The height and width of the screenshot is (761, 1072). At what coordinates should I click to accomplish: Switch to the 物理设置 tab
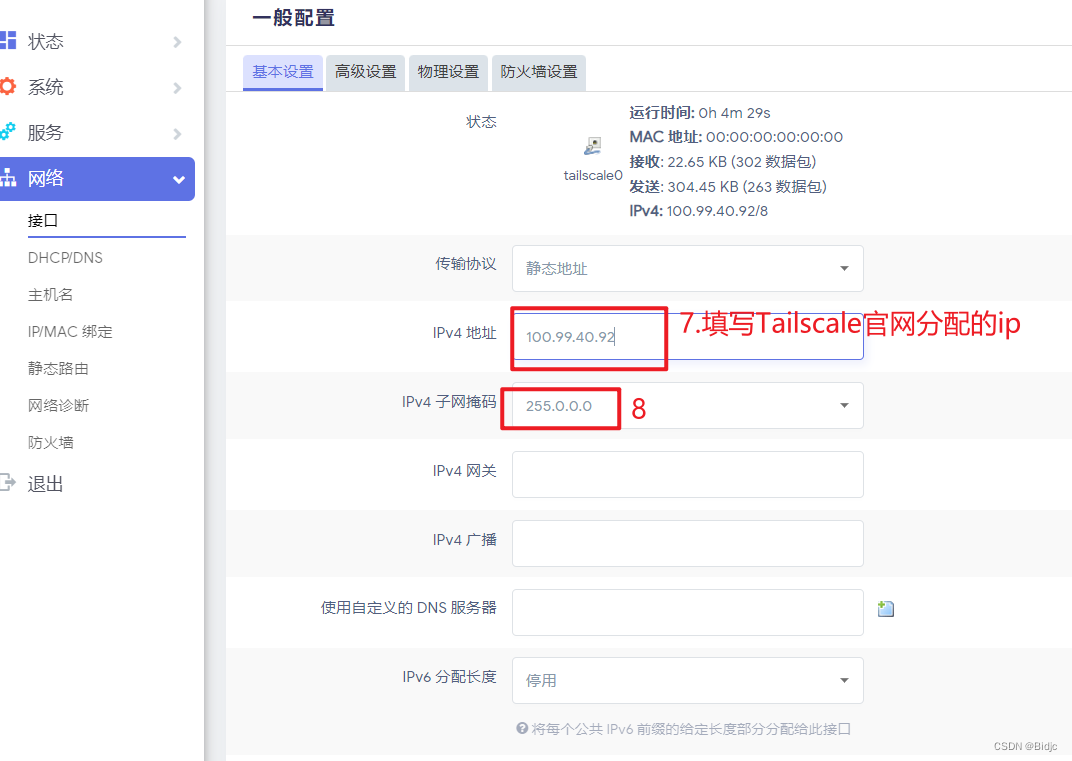click(448, 72)
